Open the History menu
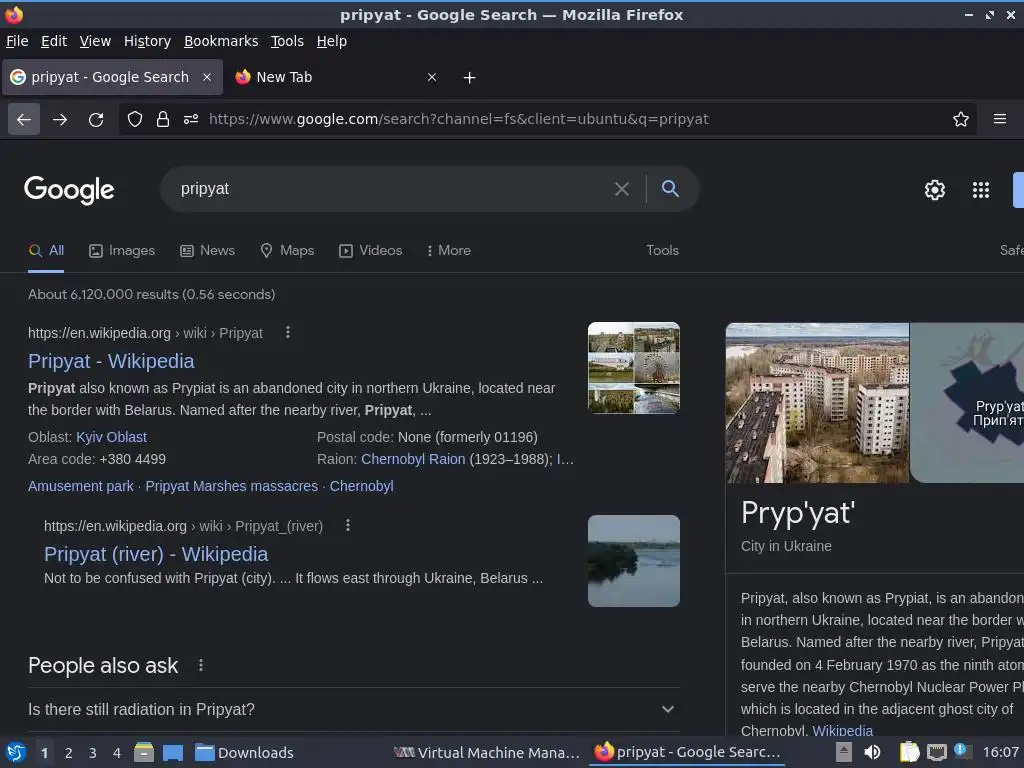Screen dimensions: 1024x768 coord(147,41)
